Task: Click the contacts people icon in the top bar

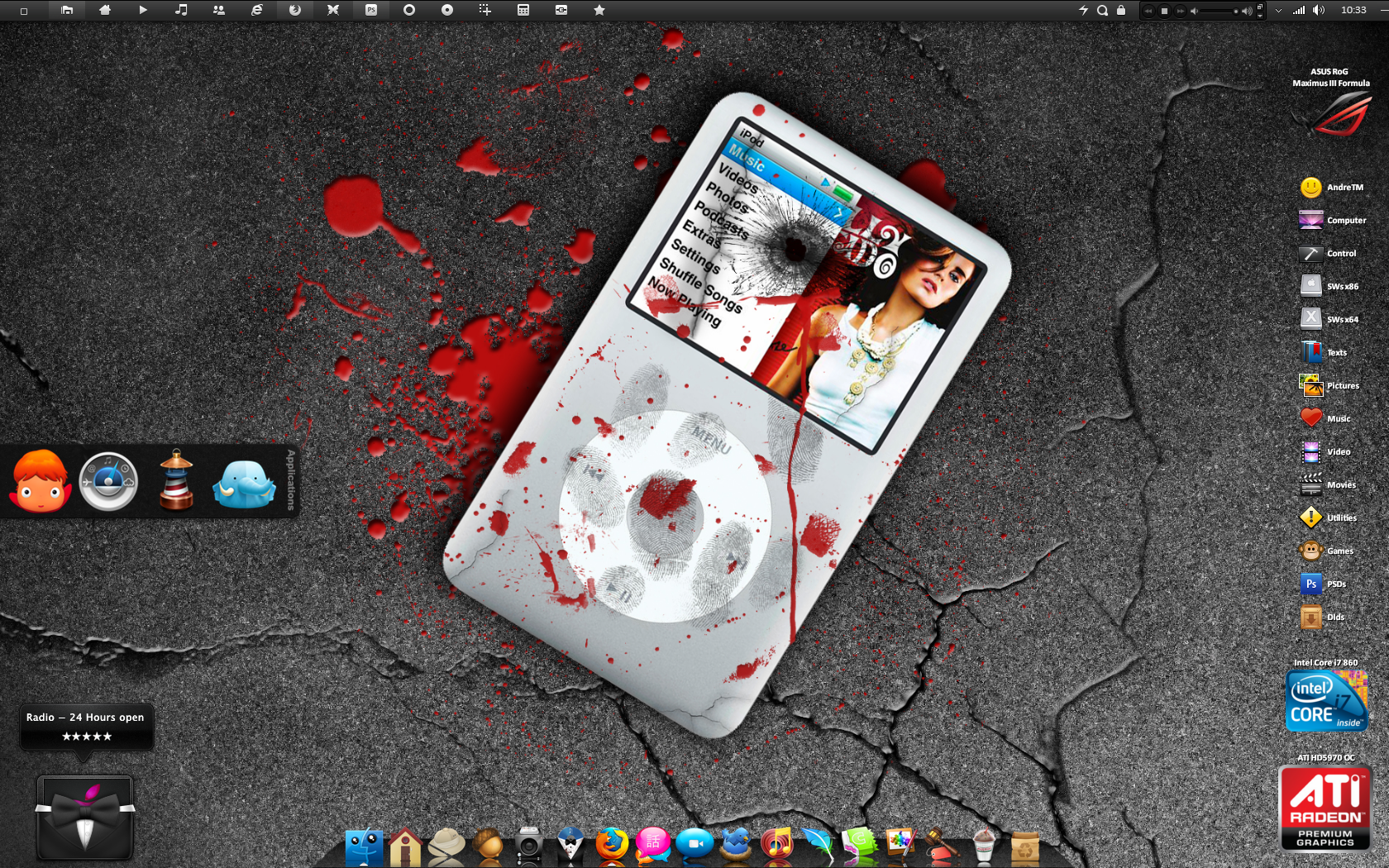Action: [x=219, y=10]
